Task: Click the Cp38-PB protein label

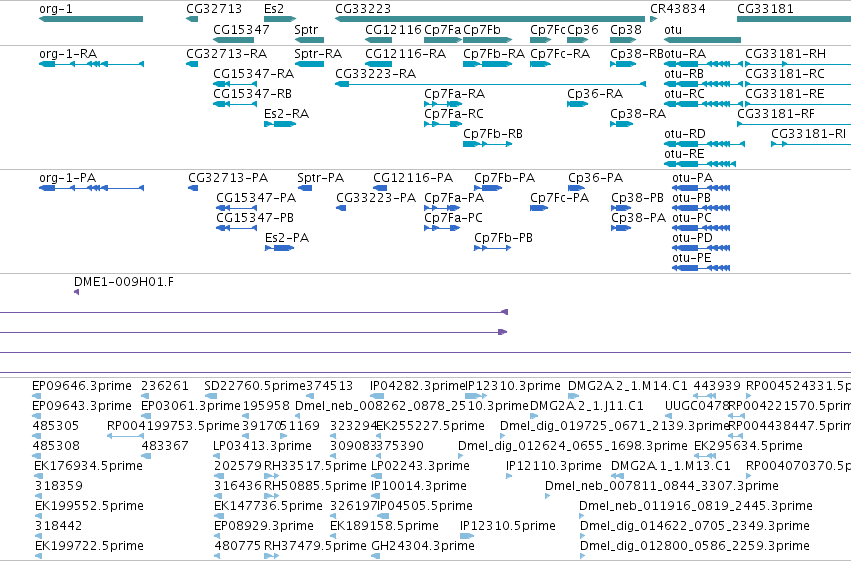Action: pos(638,198)
